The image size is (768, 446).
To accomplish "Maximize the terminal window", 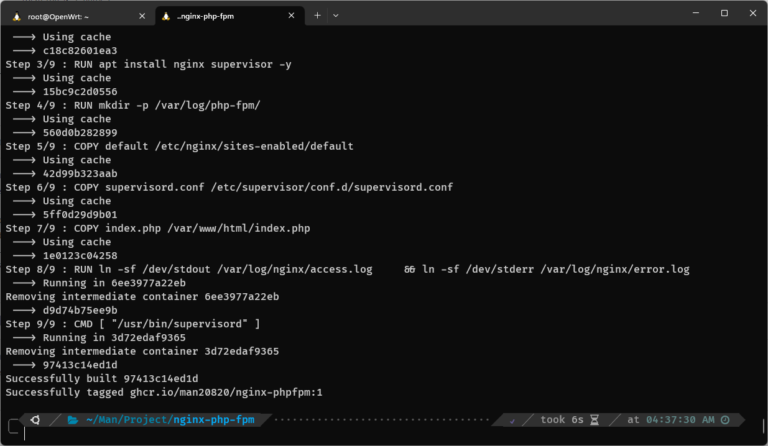I will coord(724,13).
